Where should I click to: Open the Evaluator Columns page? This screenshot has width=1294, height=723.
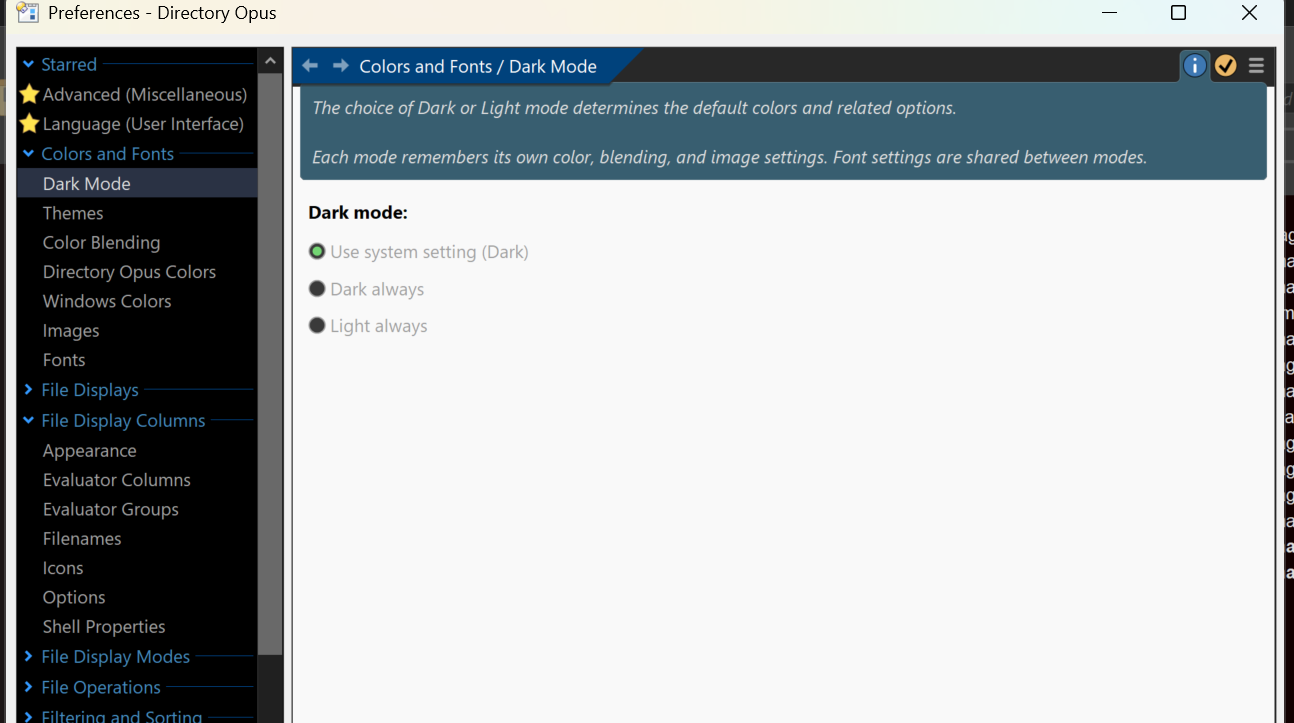coord(116,480)
